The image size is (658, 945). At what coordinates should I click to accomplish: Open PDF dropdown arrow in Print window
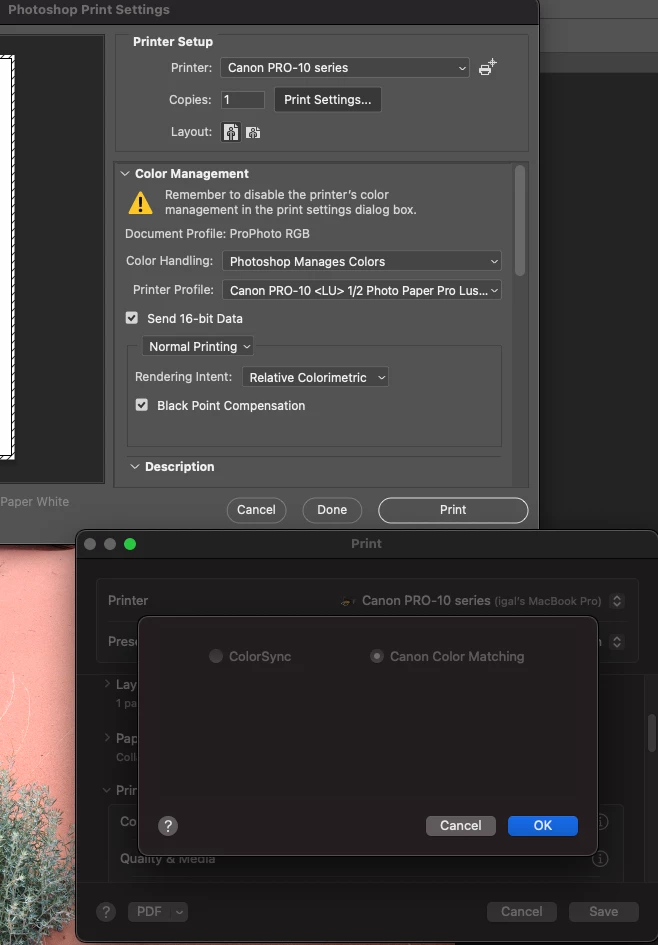[x=180, y=912]
